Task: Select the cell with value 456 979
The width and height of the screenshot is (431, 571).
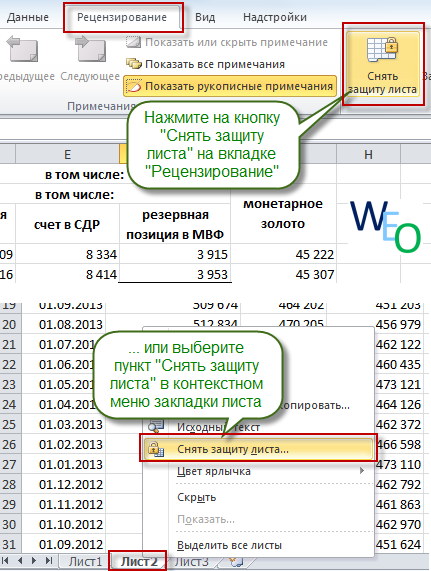Action: 398,324
